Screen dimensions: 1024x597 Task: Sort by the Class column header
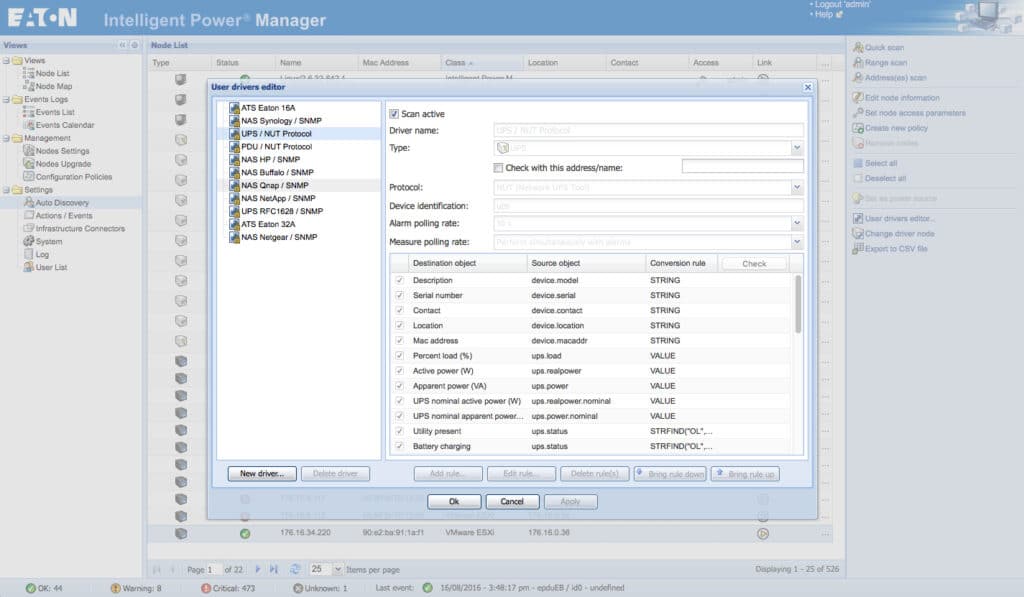pyautogui.click(x=481, y=63)
